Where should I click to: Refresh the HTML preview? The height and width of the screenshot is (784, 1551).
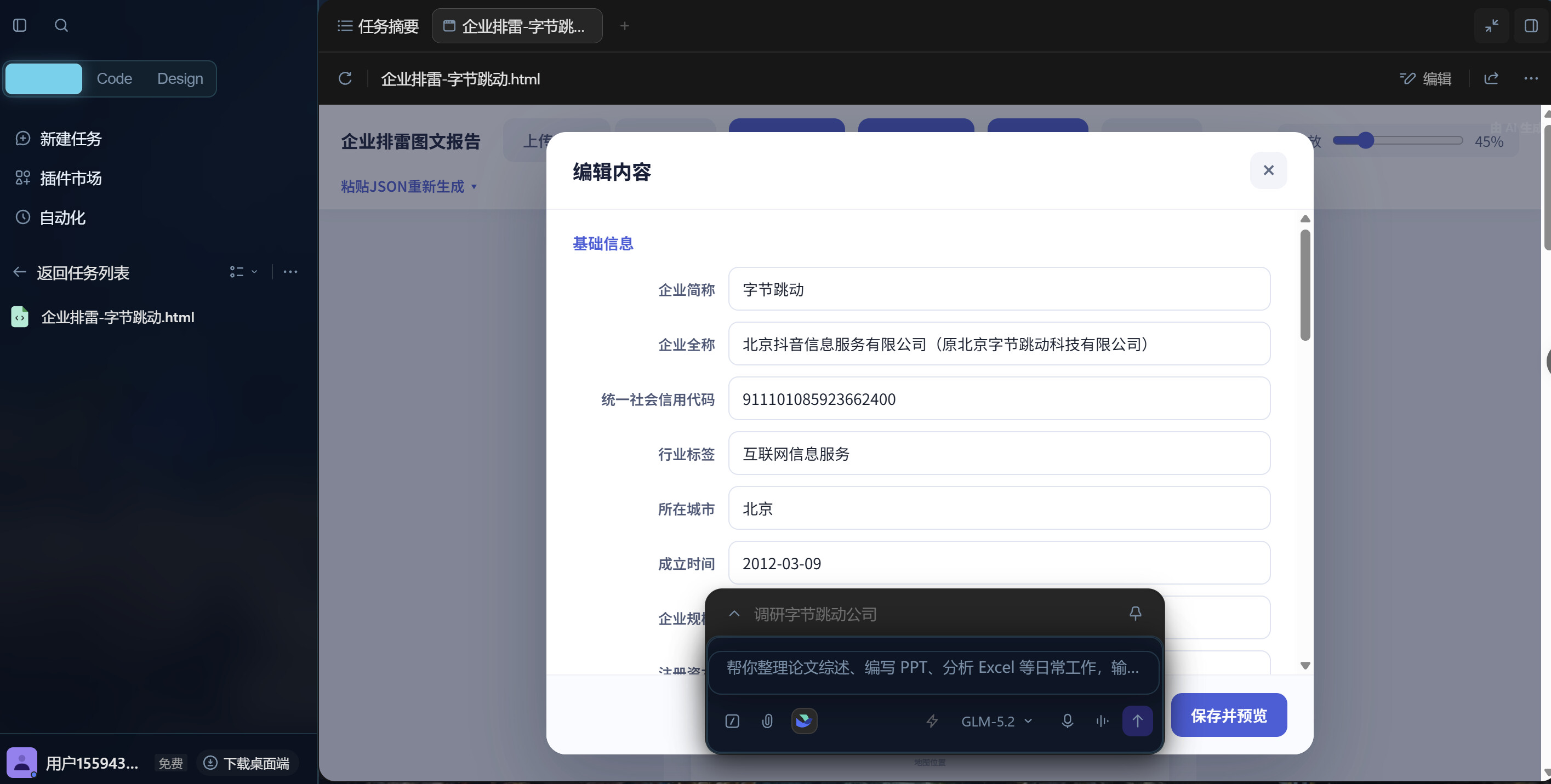[345, 78]
